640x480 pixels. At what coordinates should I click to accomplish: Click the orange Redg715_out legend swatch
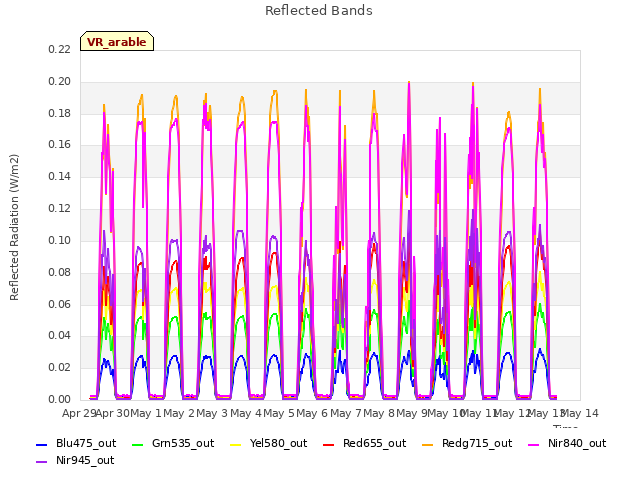(x=428, y=444)
